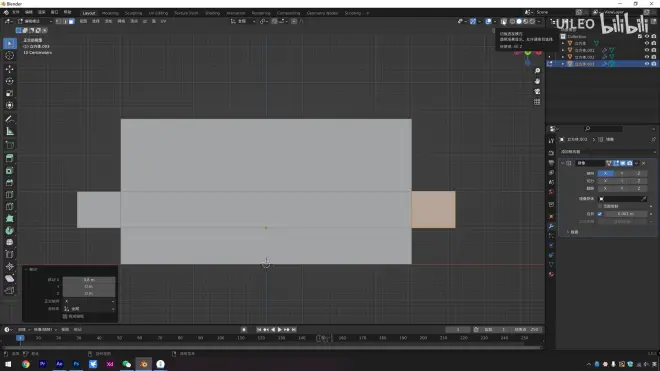Collapse the Mirror modifier panel
Viewport: 660px width, 371px height.
coord(563,163)
